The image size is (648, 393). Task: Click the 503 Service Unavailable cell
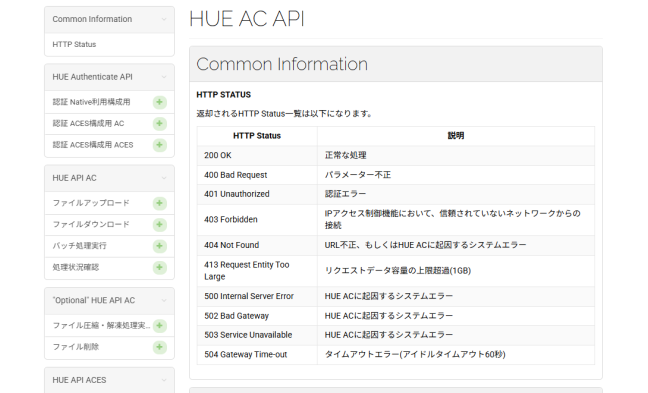tap(257, 335)
